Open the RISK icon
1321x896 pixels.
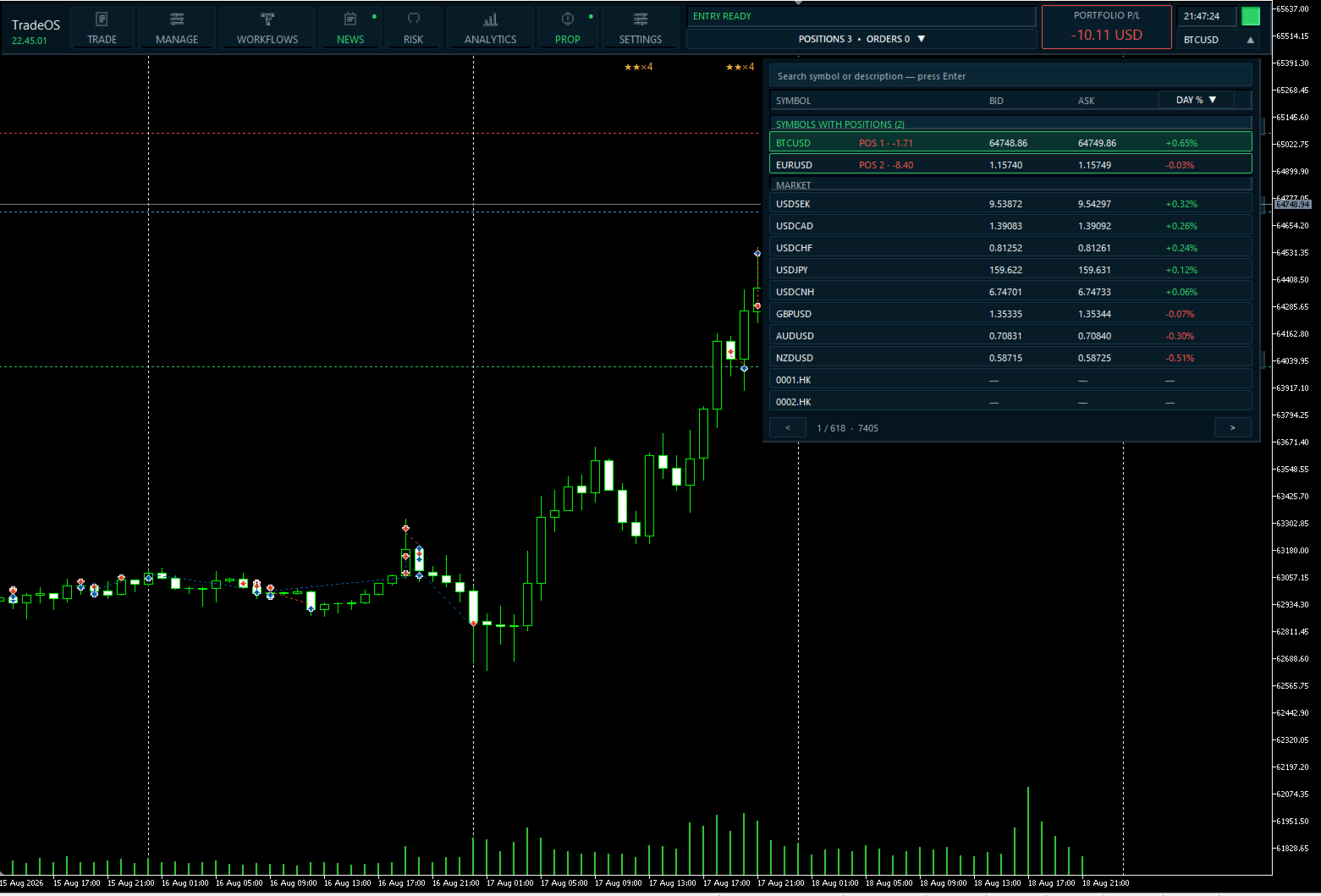(414, 19)
